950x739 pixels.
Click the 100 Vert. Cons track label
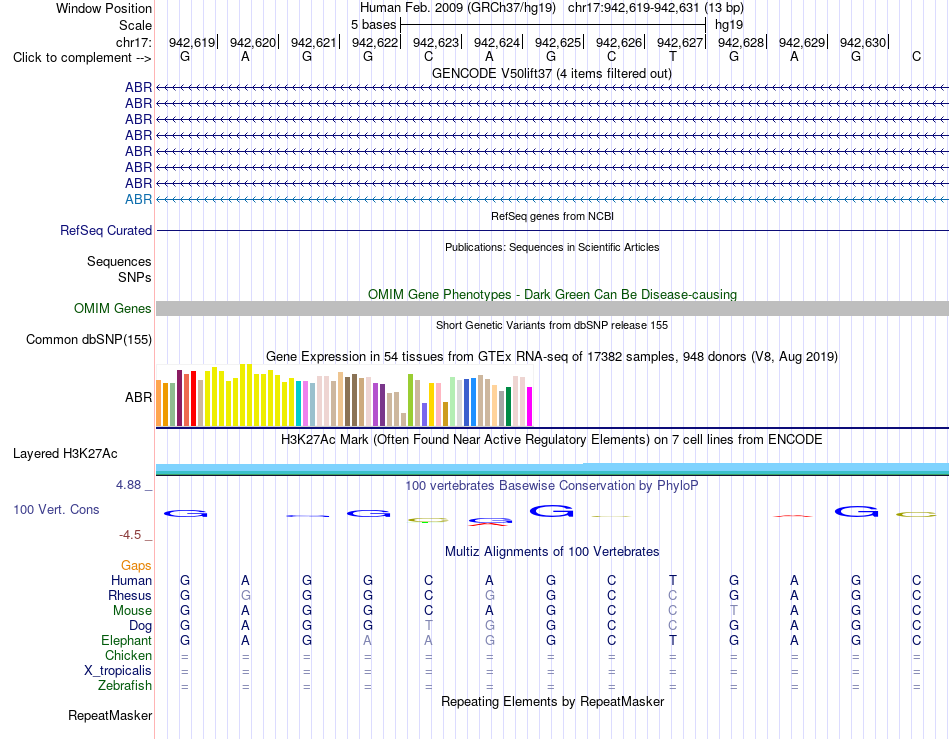56,509
